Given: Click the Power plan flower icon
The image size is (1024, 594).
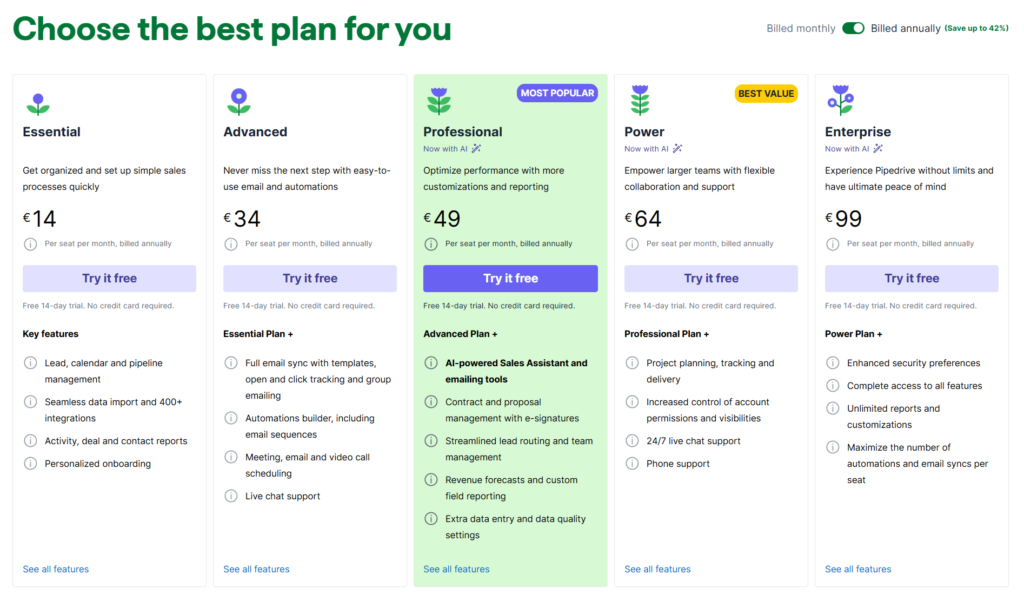Looking at the screenshot, I should pos(641,102).
